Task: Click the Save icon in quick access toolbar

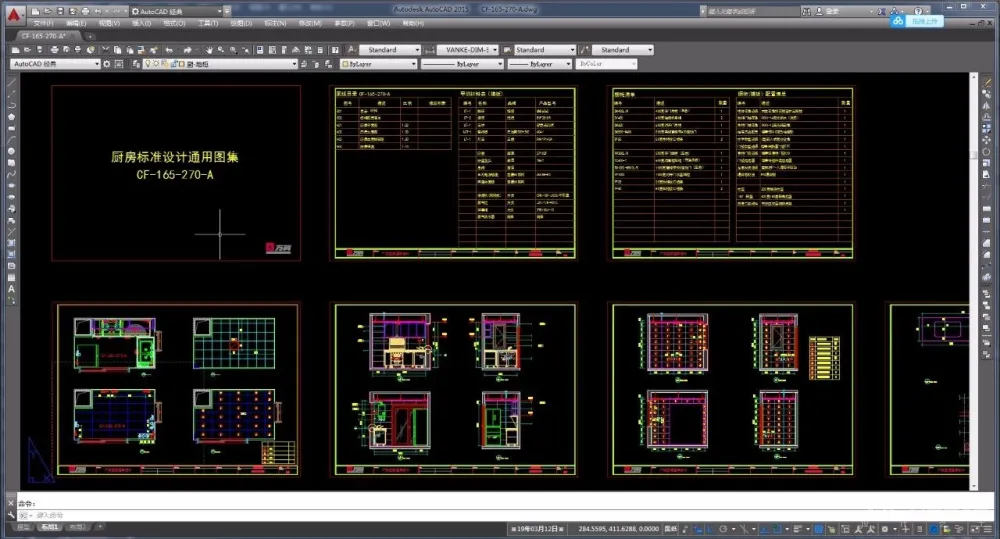Action: point(60,10)
